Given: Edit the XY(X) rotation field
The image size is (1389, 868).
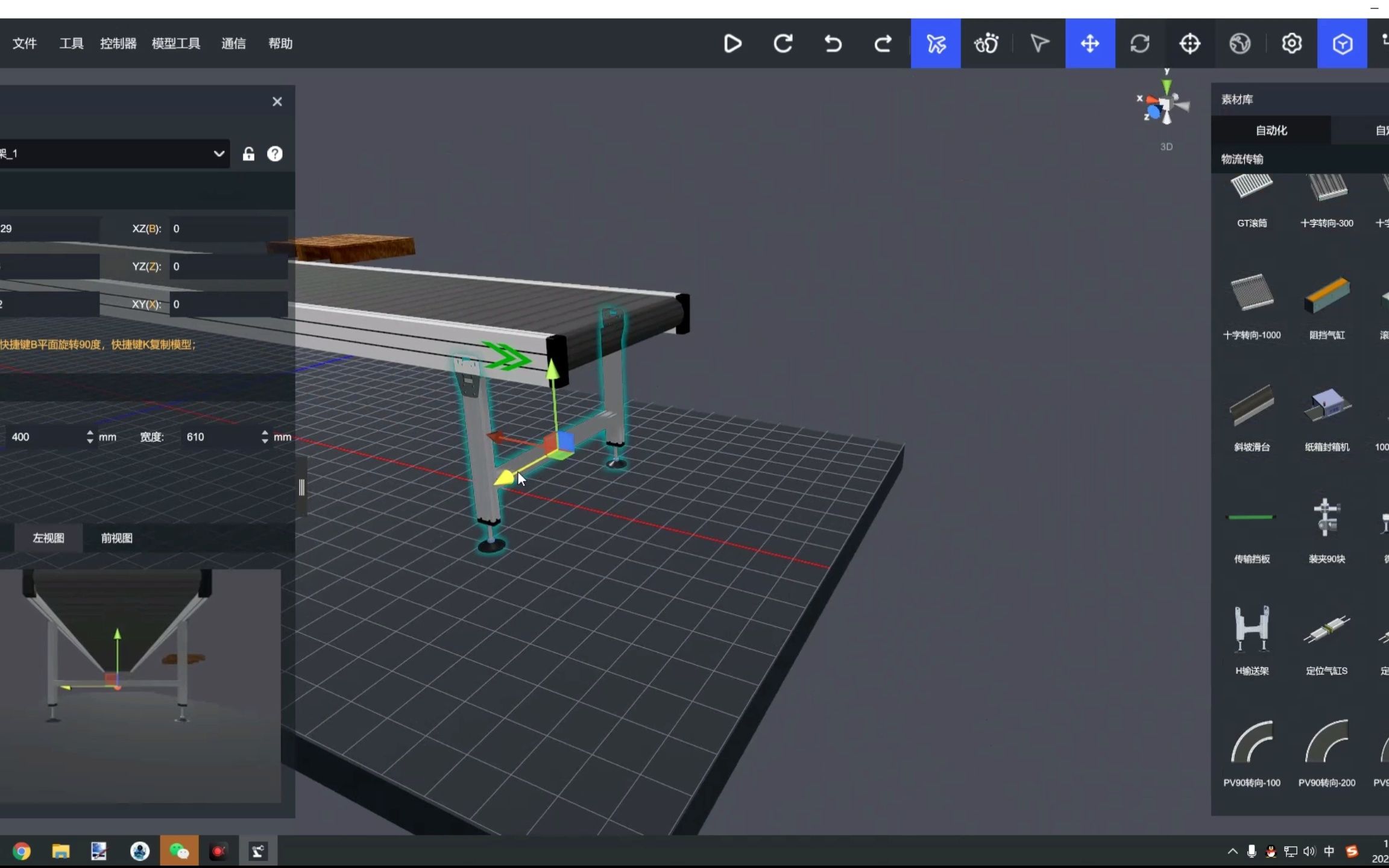Looking at the screenshot, I should click(228, 304).
